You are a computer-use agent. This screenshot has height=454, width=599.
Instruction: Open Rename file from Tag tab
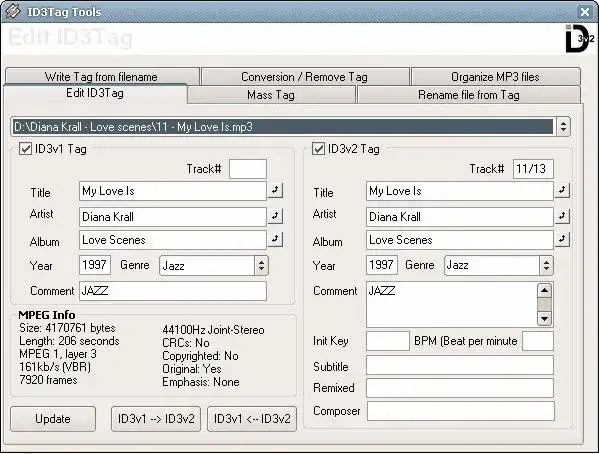coord(469,94)
